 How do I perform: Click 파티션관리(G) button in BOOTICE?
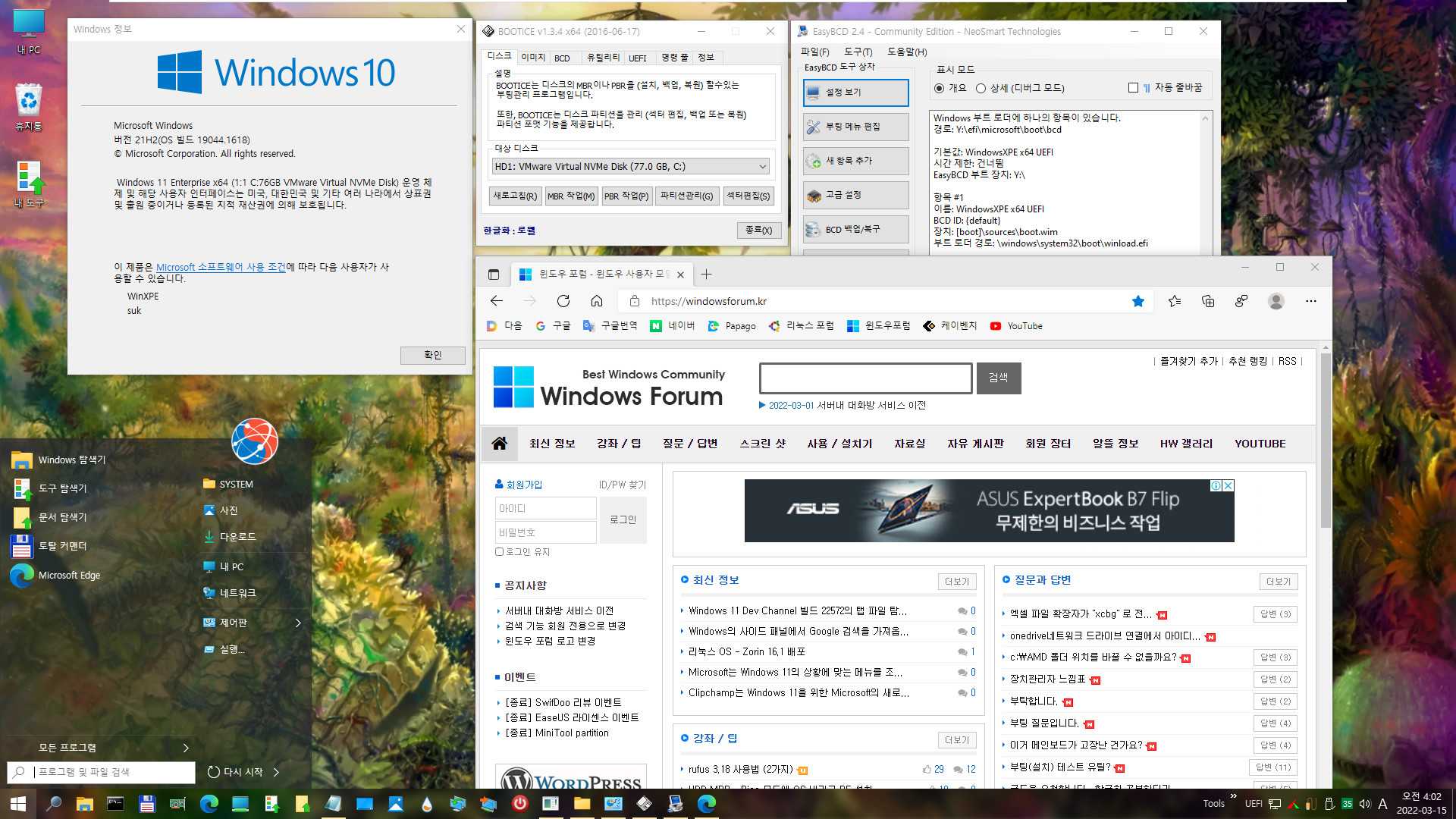687,196
